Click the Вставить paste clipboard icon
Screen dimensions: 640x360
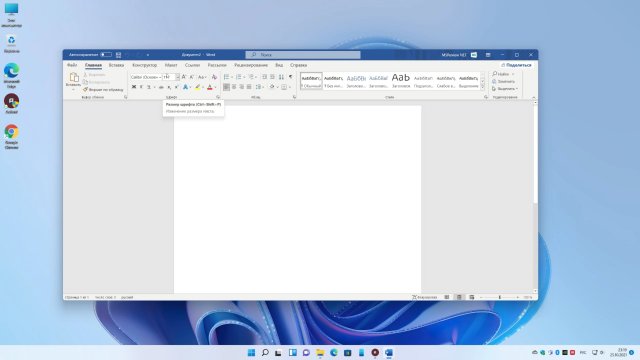(74, 77)
